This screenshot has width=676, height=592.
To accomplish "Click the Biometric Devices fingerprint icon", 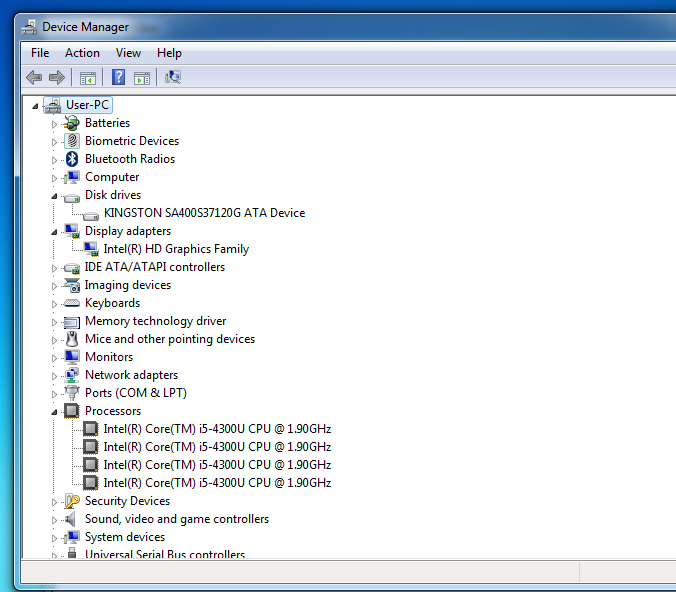I will 72,141.
